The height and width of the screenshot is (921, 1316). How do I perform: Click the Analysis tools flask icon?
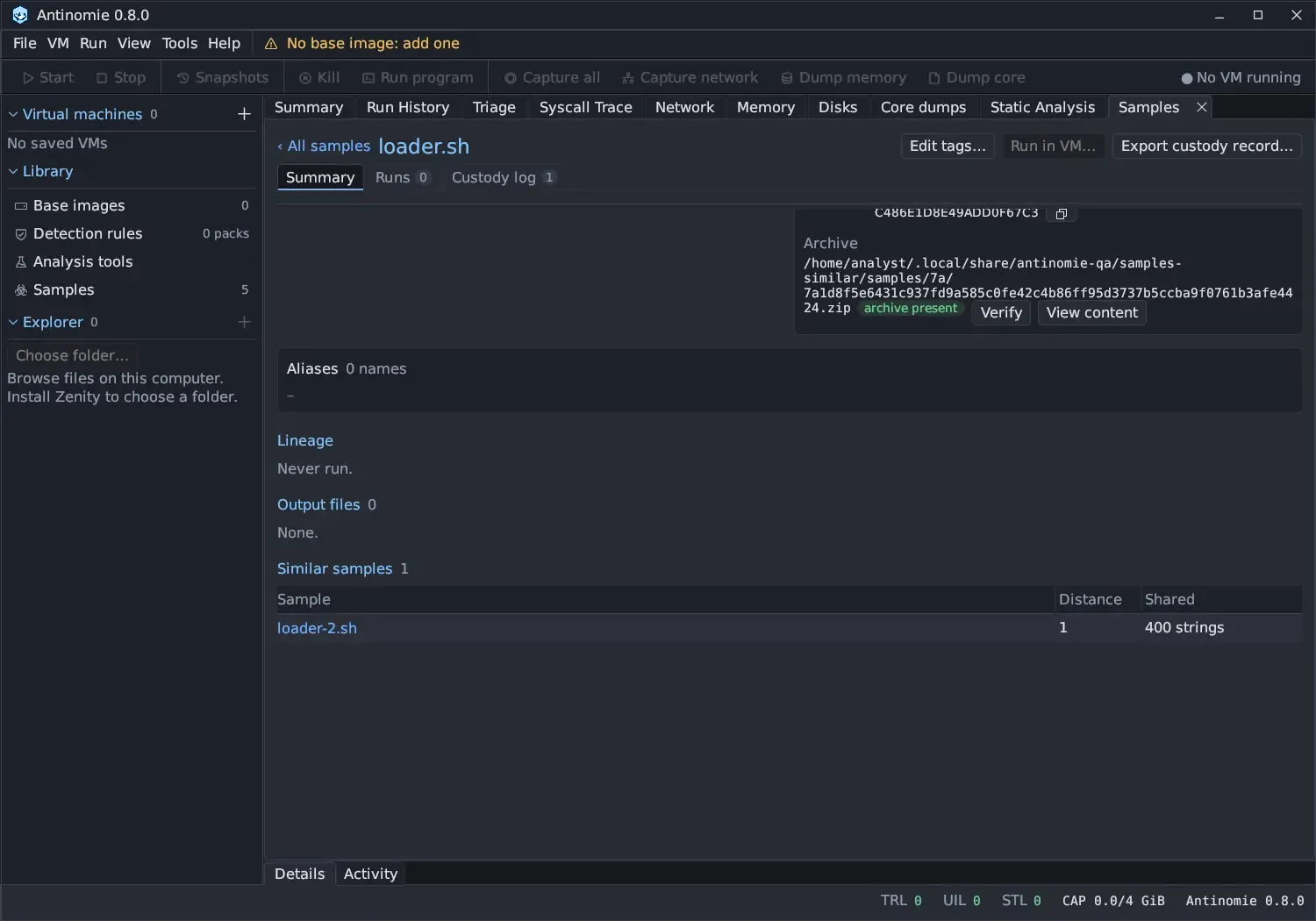pos(21,262)
